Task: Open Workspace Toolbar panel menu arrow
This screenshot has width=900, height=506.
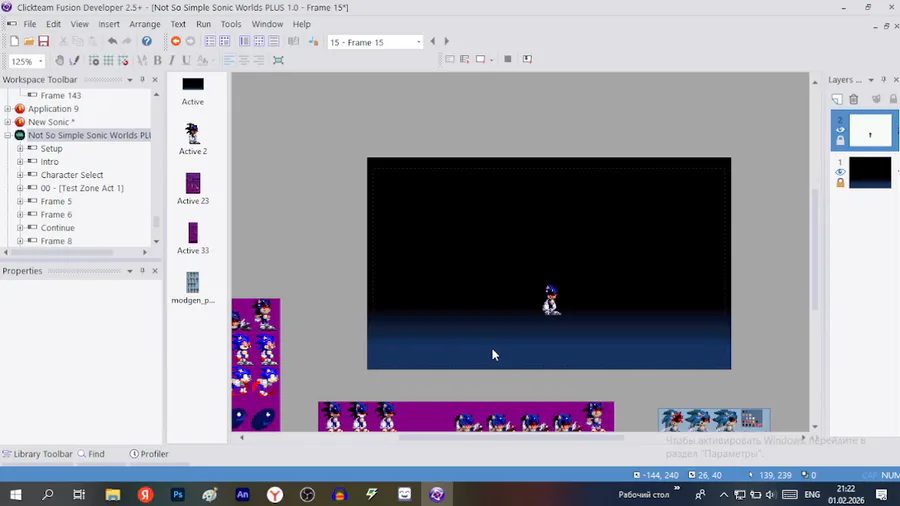Action: coord(130,80)
